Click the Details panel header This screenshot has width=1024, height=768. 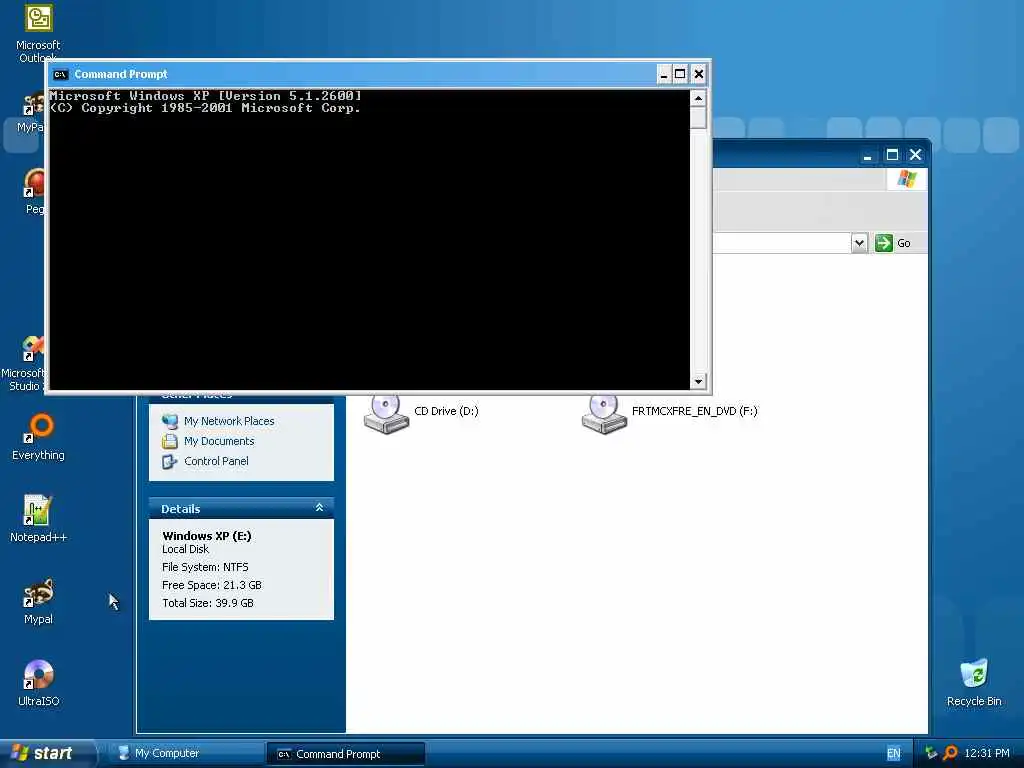point(242,508)
